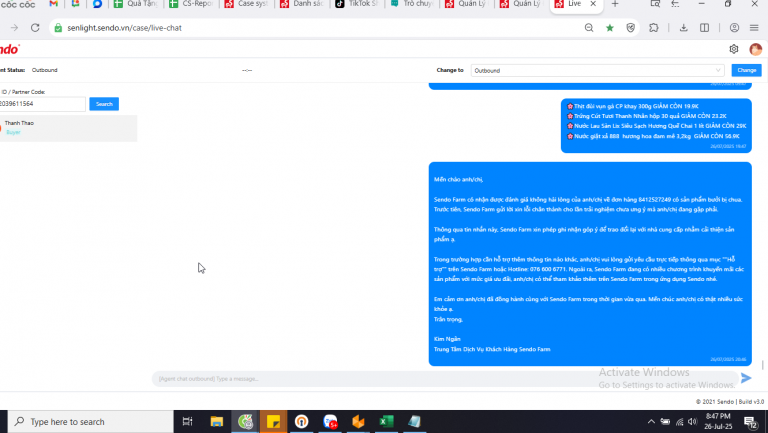Open Zalo from the taskbar

pyautogui.click(x=330, y=422)
